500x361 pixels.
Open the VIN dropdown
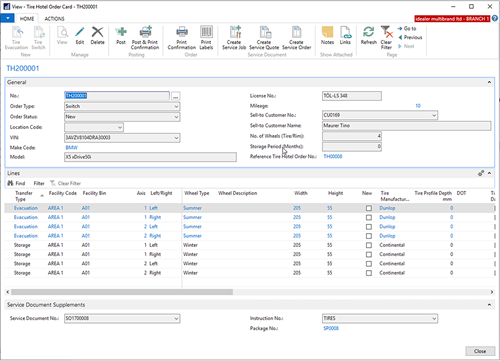click(x=176, y=138)
